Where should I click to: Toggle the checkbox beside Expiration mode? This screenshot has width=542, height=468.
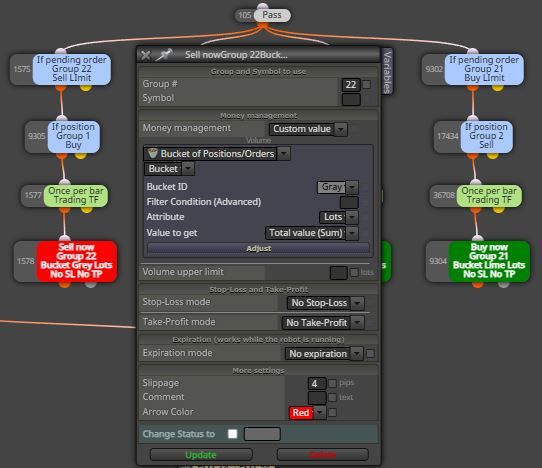click(370, 354)
